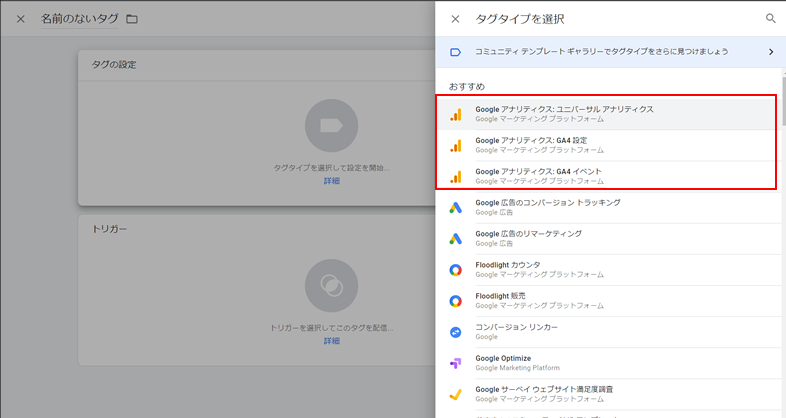Click the GA4 イベント analytics icon
This screenshot has width=786, height=418.
[x=456, y=177]
